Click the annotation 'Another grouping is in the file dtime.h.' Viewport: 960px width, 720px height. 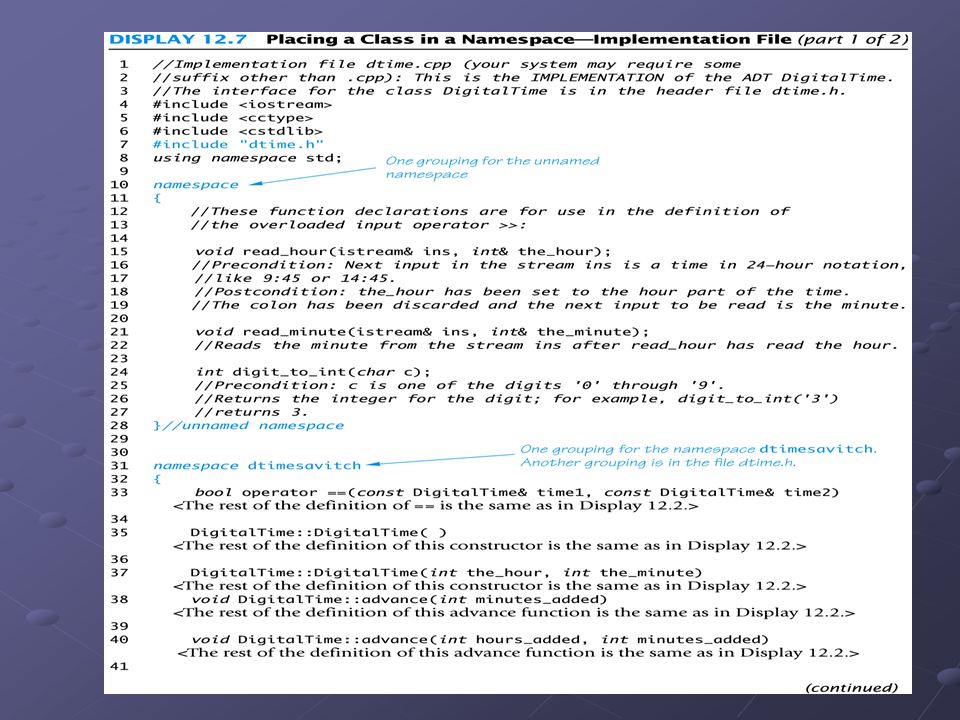[658, 463]
